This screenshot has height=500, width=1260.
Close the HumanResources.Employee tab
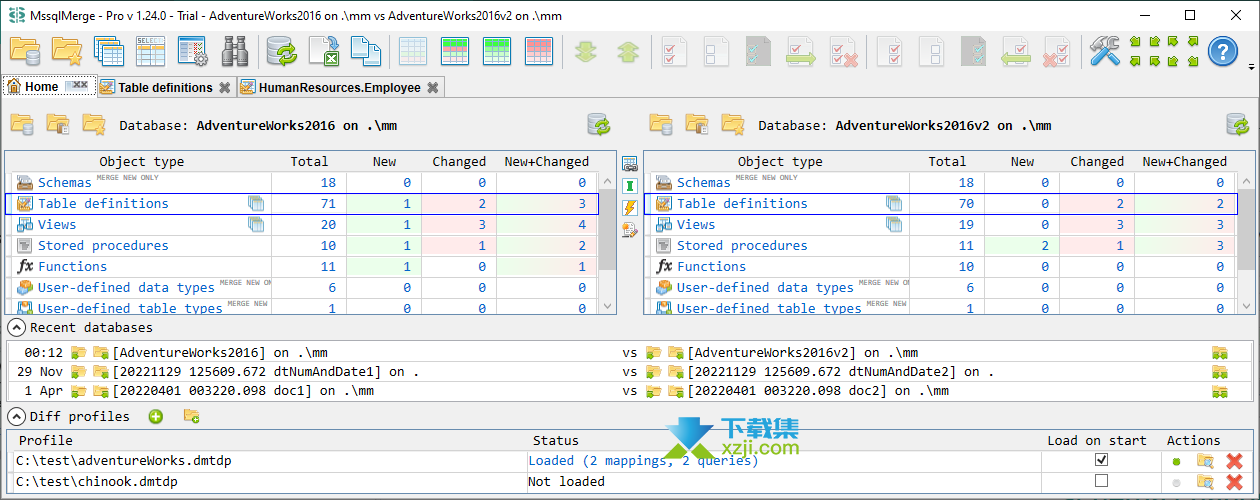(433, 87)
